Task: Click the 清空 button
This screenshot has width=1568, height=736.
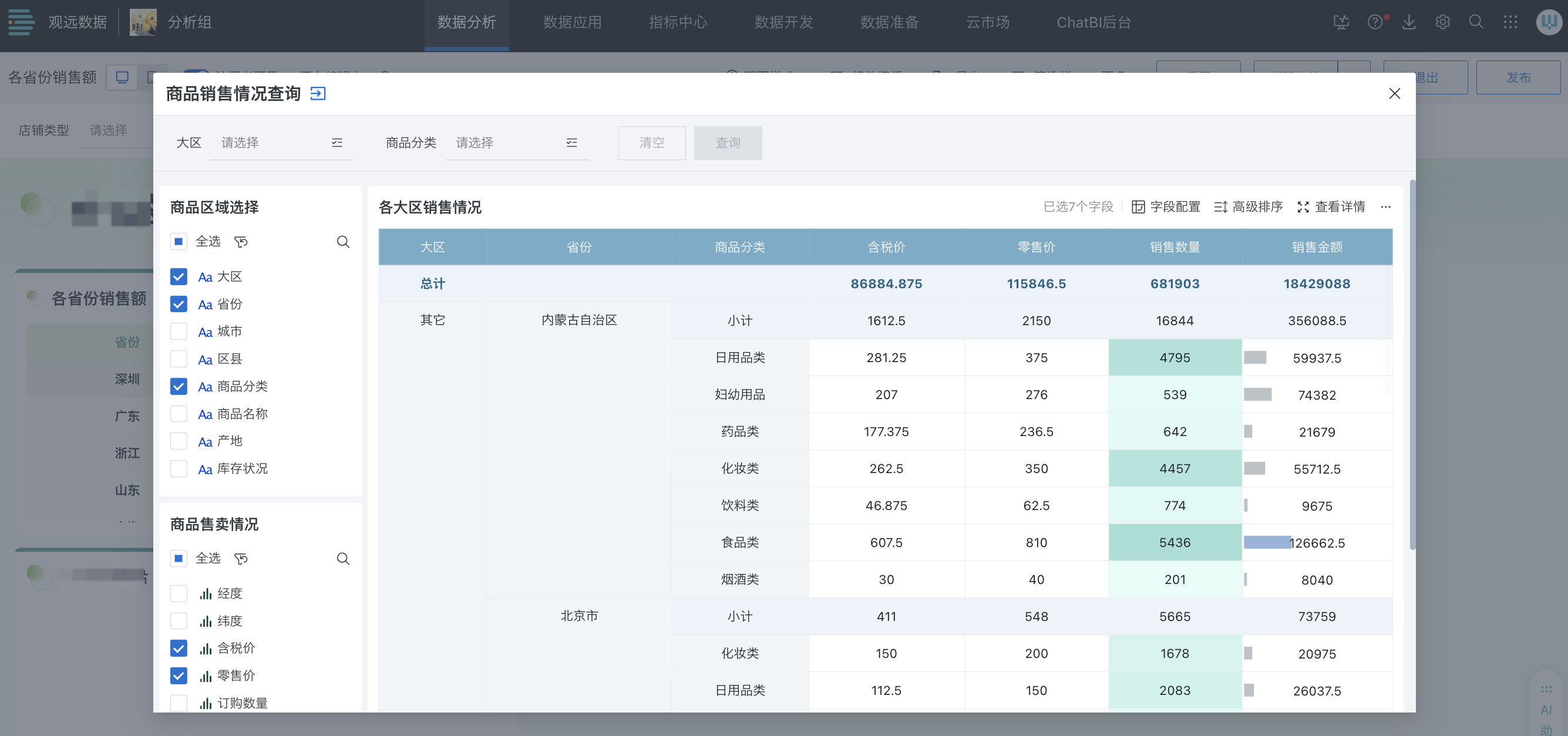Action: (x=651, y=143)
